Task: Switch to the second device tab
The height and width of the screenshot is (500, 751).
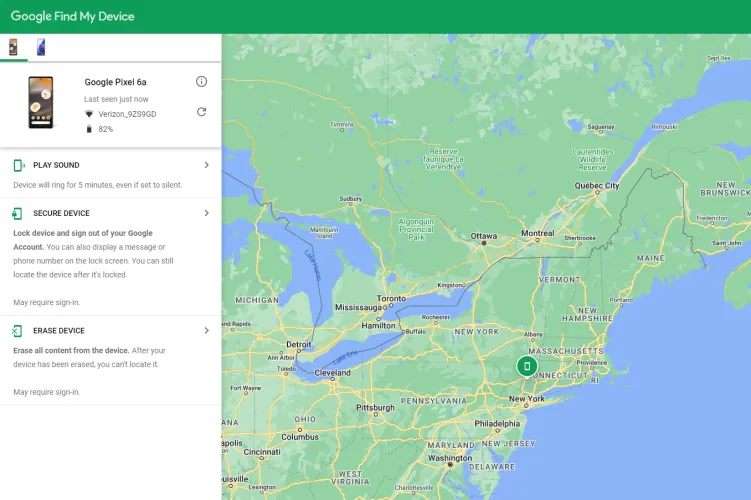Action: tap(41, 47)
